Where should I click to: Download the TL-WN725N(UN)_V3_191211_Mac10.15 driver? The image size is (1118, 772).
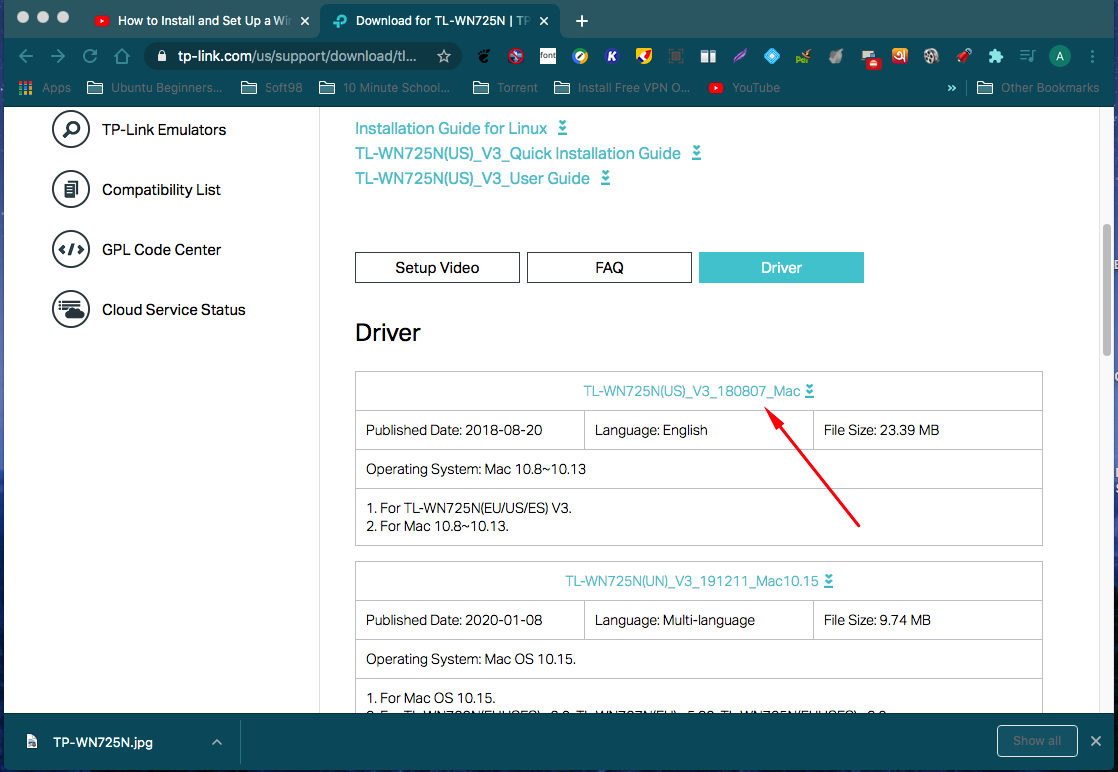tap(699, 581)
